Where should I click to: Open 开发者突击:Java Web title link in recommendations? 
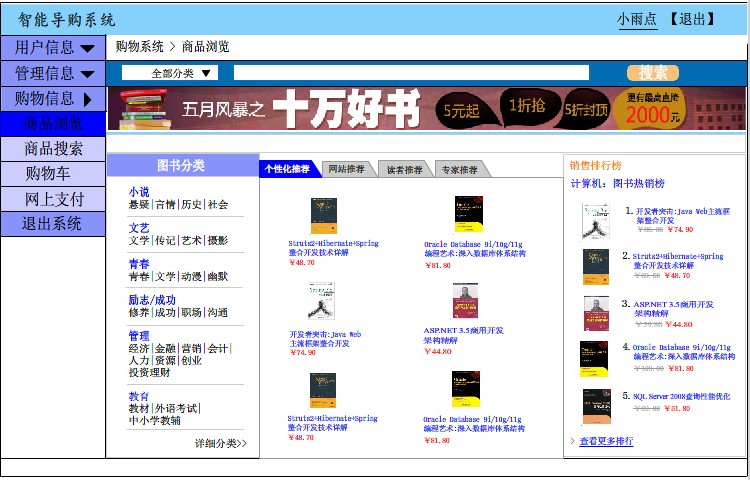(325, 339)
